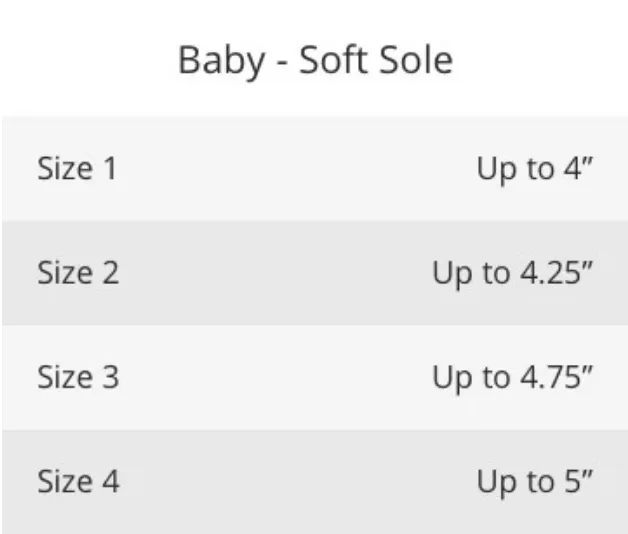Click the word "Soft" in the title
Screen dimensions: 628x534
point(333,60)
